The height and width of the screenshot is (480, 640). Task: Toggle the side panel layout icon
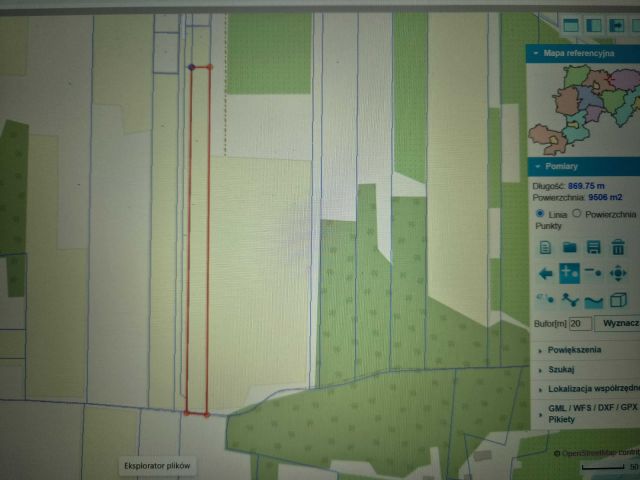tap(594, 25)
